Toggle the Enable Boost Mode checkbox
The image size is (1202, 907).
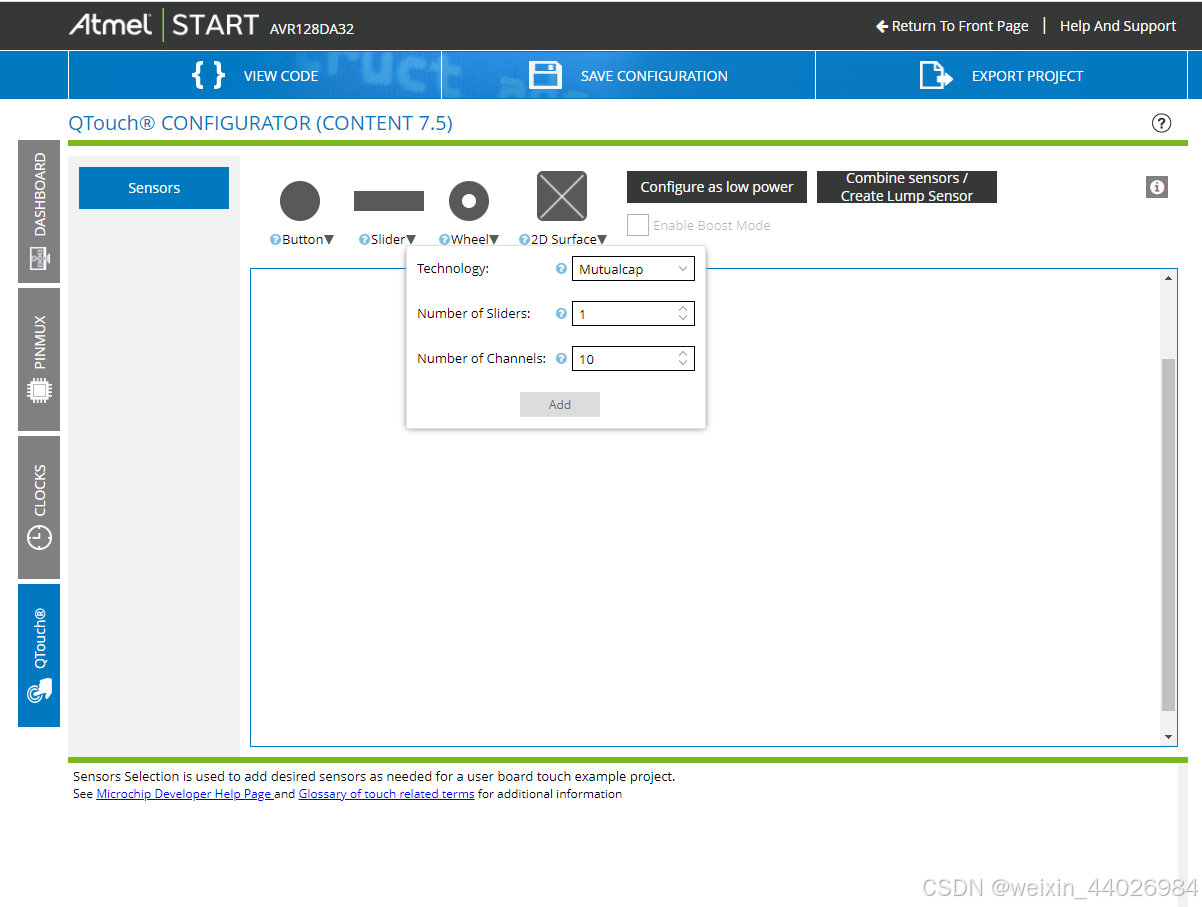[638, 225]
